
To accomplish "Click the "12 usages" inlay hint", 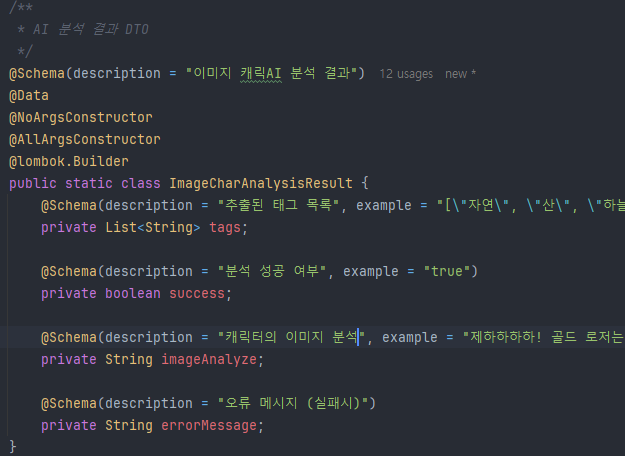I will point(406,74).
